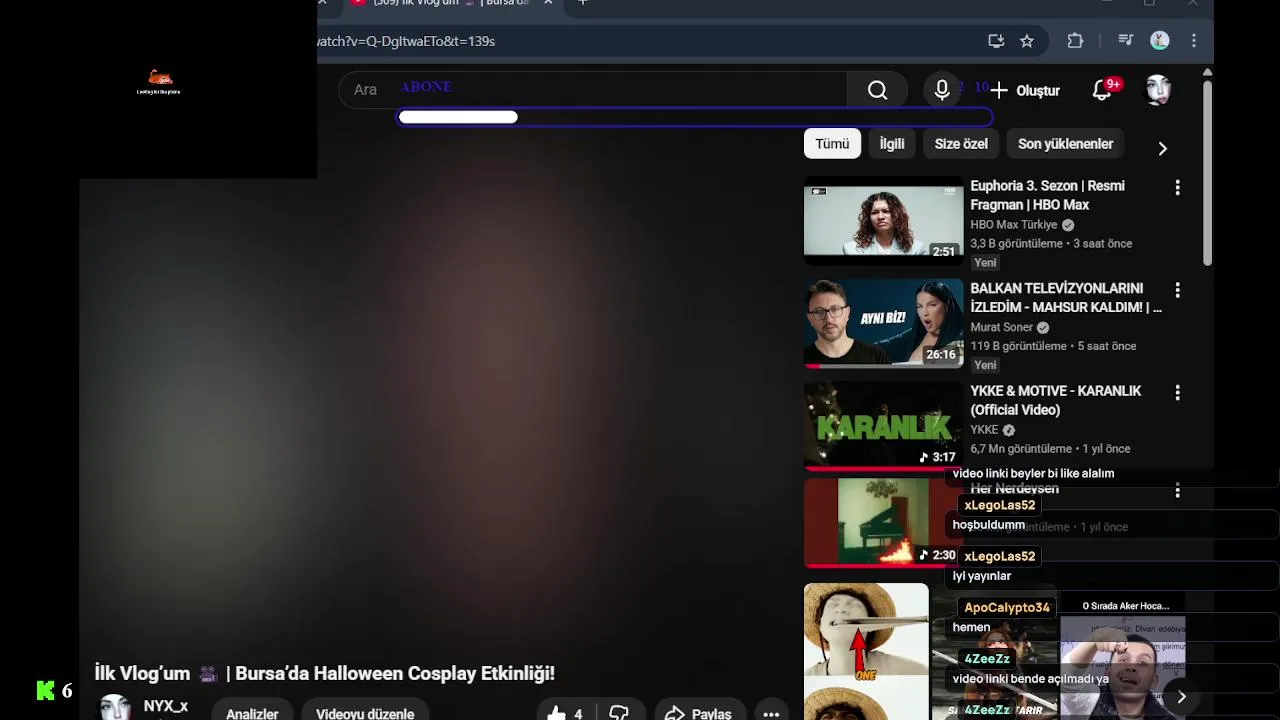This screenshot has height=720, width=1280.
Task: Dislike the video with thumbs down
Action: [619, 713]
